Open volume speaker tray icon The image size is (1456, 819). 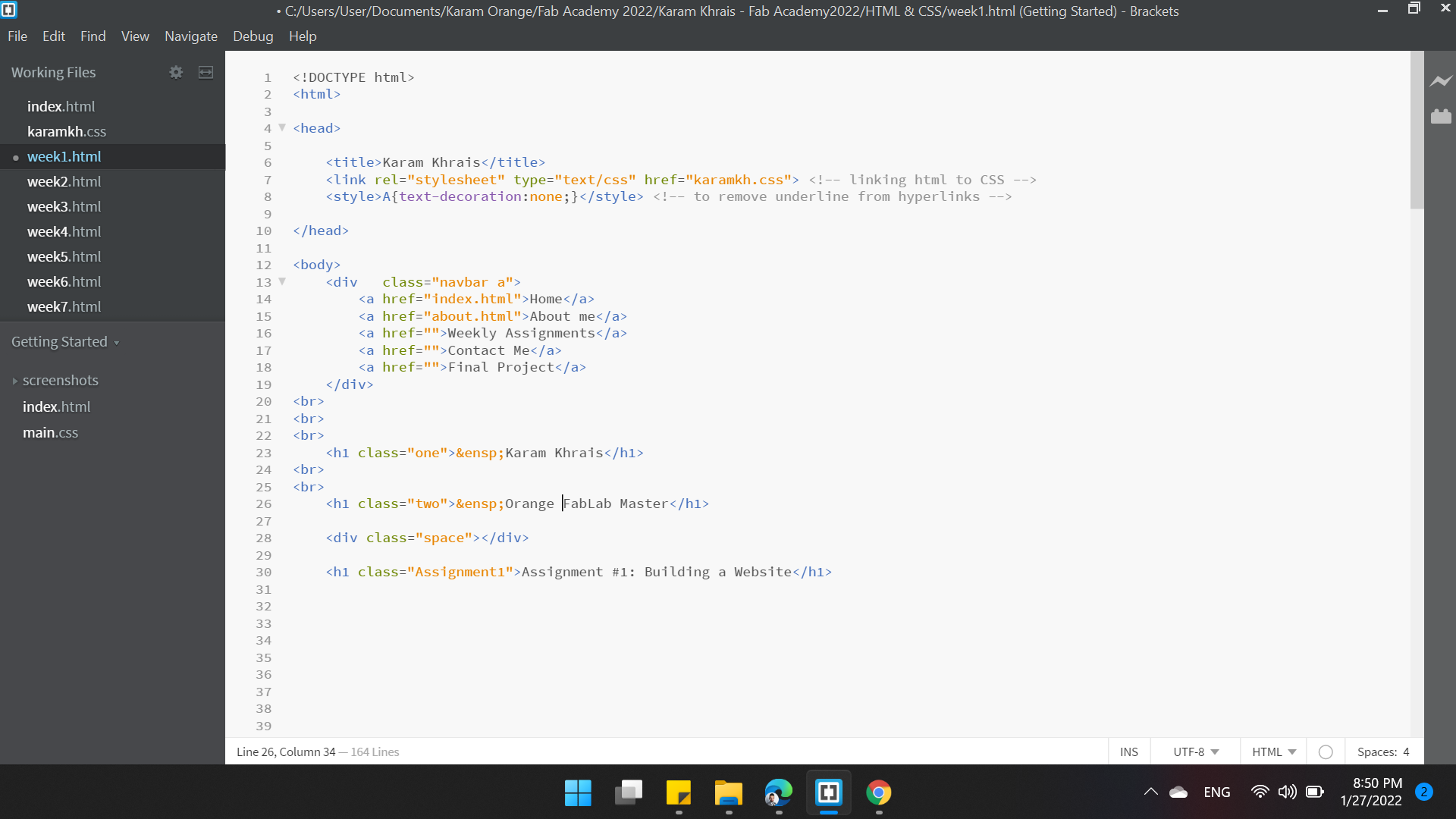[x=1287, y=792]
